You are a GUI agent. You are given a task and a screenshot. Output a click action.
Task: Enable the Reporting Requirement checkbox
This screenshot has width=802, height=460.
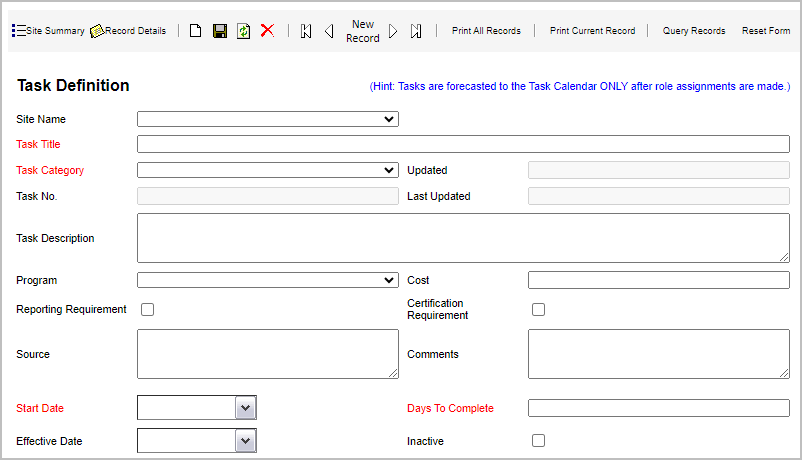click(148, 310)
